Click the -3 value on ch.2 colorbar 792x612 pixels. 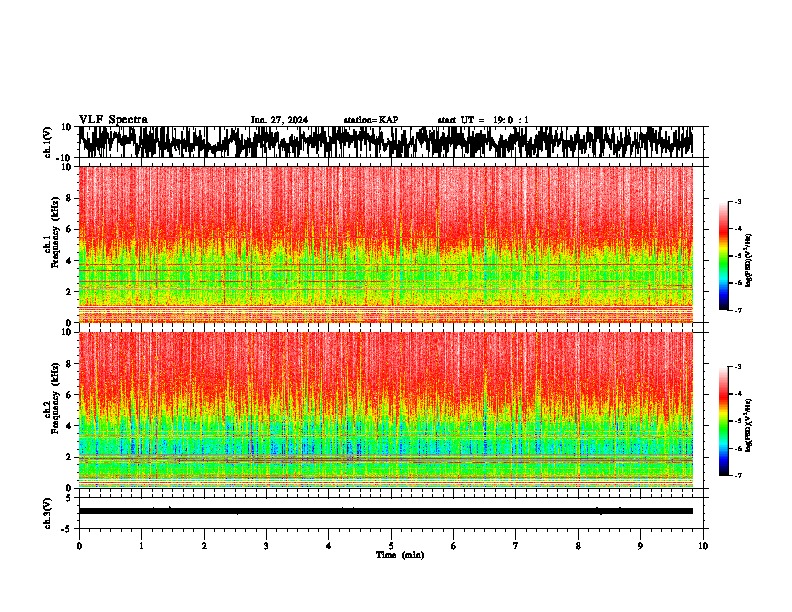[738, 367]
